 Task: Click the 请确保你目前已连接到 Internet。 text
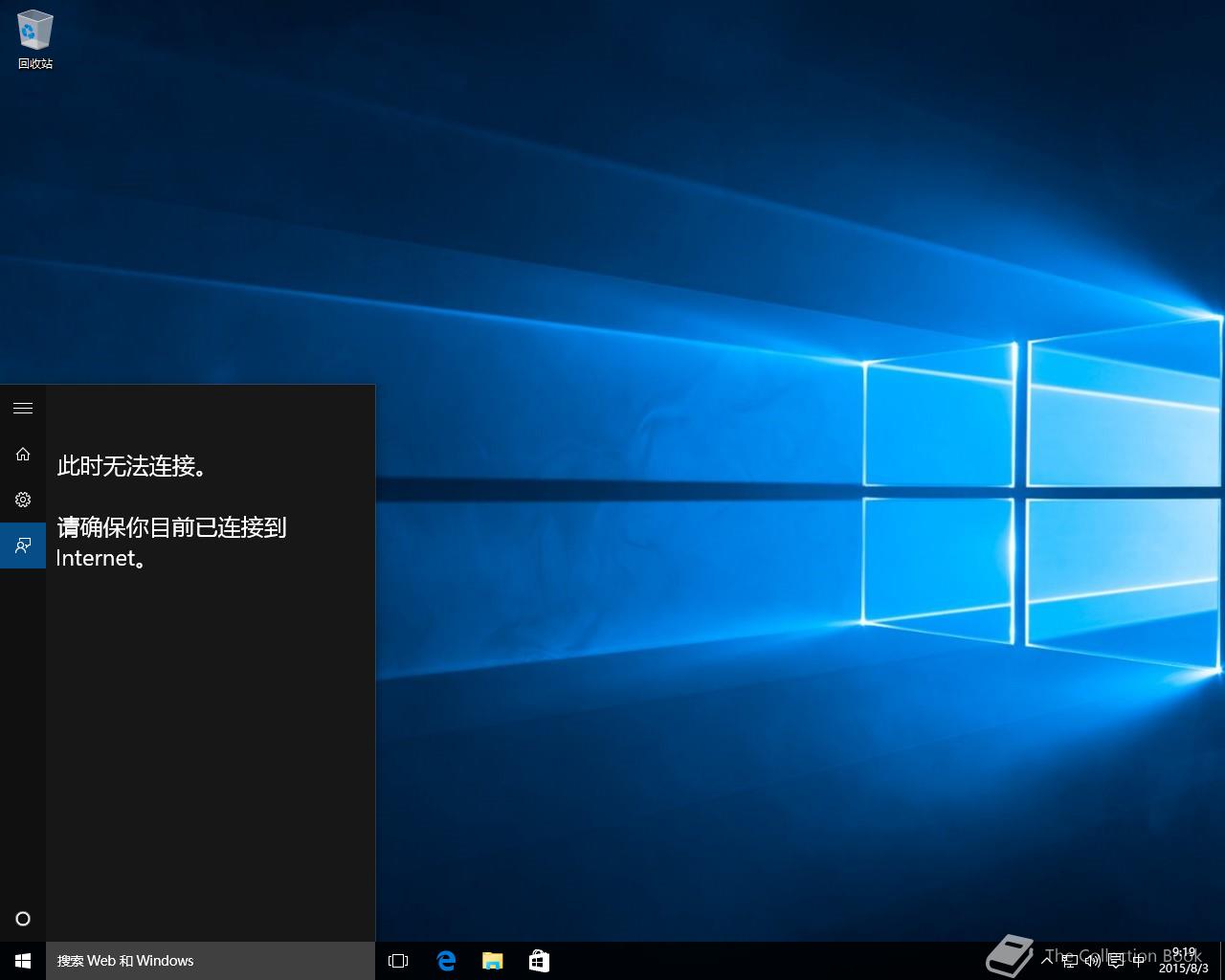(171, 543)
